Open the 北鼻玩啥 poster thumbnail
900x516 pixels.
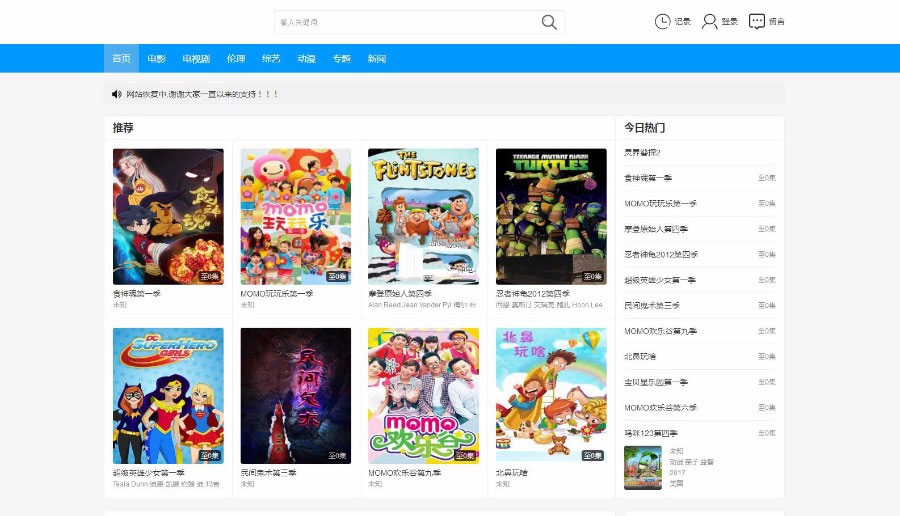click(551, 395)
